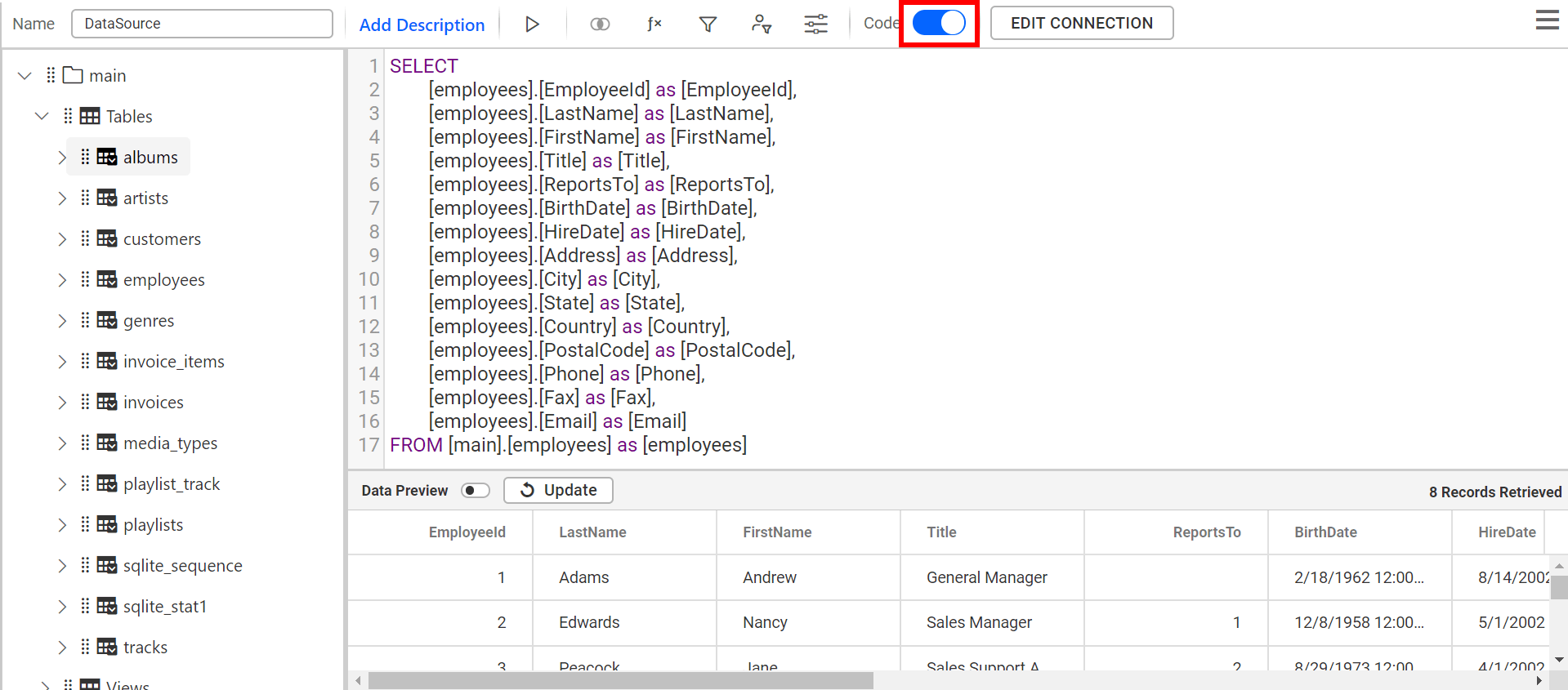The height and width of the screenshot is (690, 1568).
Task: Grab the drag handle beside main
Action: pos(51,75)
